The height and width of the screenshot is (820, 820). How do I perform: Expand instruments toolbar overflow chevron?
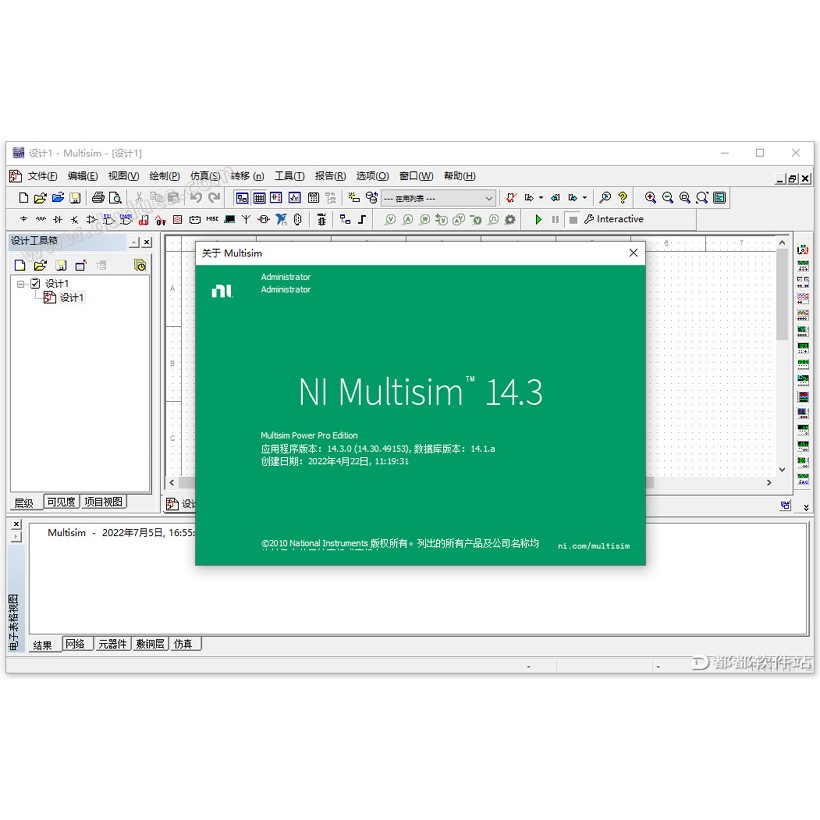pyautogui.click(x=806, y=507)
